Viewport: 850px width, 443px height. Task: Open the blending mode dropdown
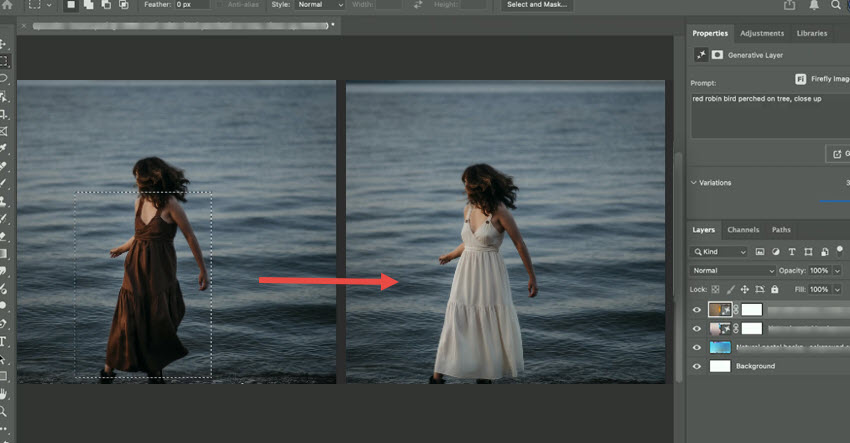click(733, 271)
